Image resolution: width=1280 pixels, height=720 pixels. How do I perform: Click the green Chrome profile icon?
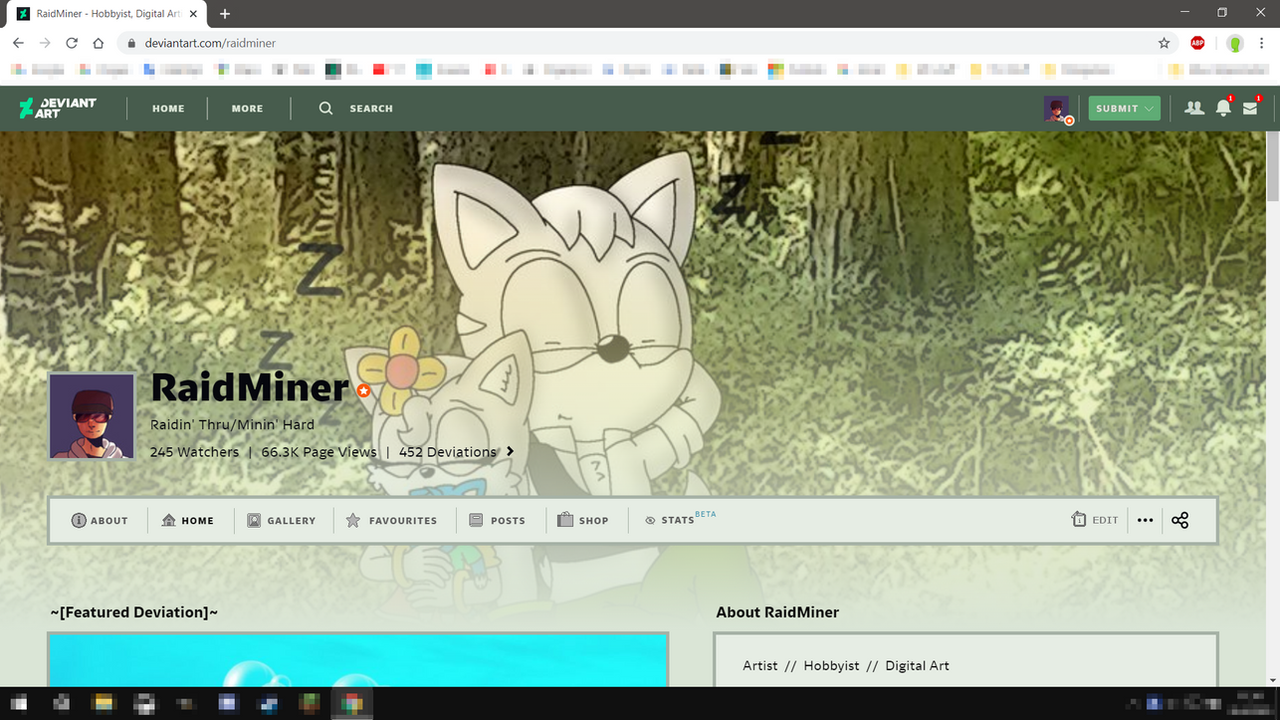1235,43
